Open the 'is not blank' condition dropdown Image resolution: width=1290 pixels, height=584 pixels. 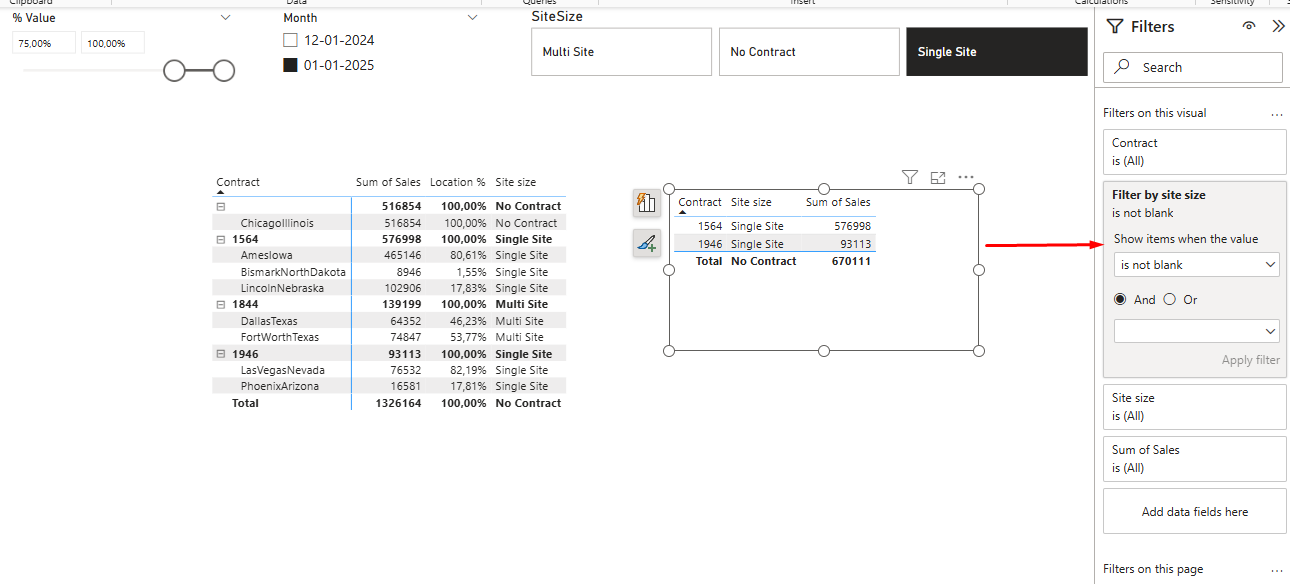pyautogui.click(x=1197, y=265)
